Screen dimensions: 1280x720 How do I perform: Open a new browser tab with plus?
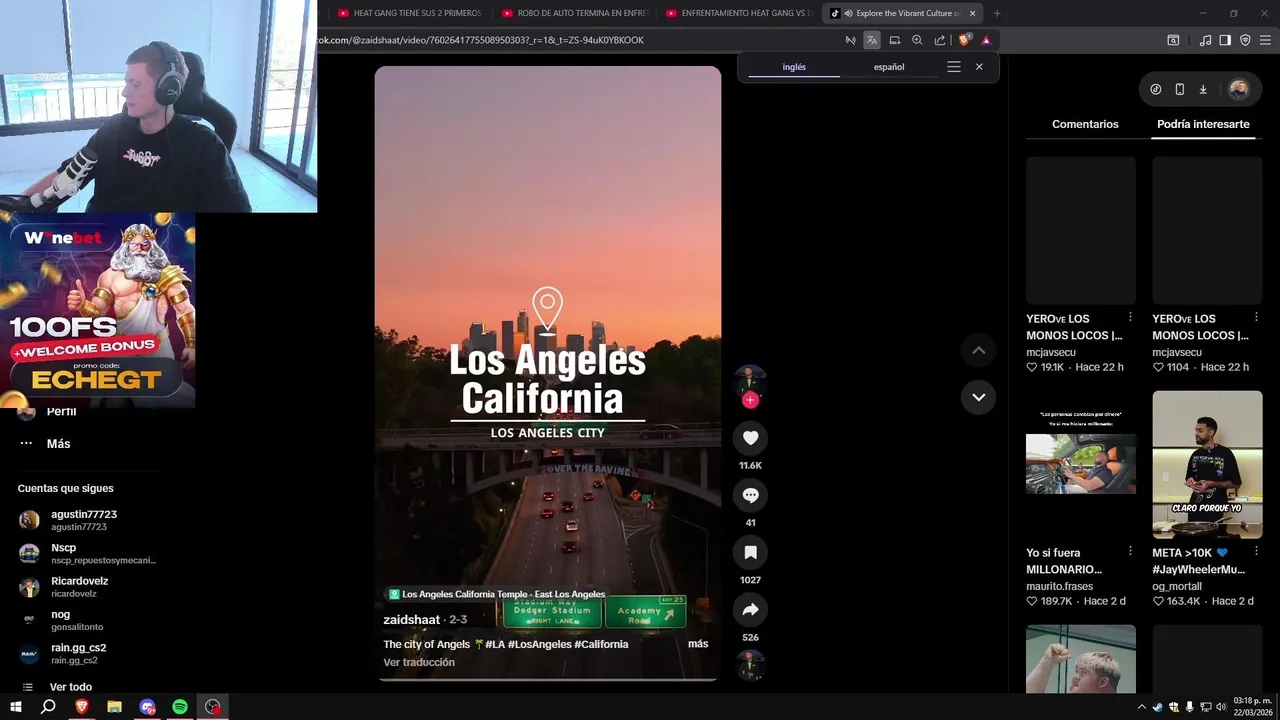(997, 13)
